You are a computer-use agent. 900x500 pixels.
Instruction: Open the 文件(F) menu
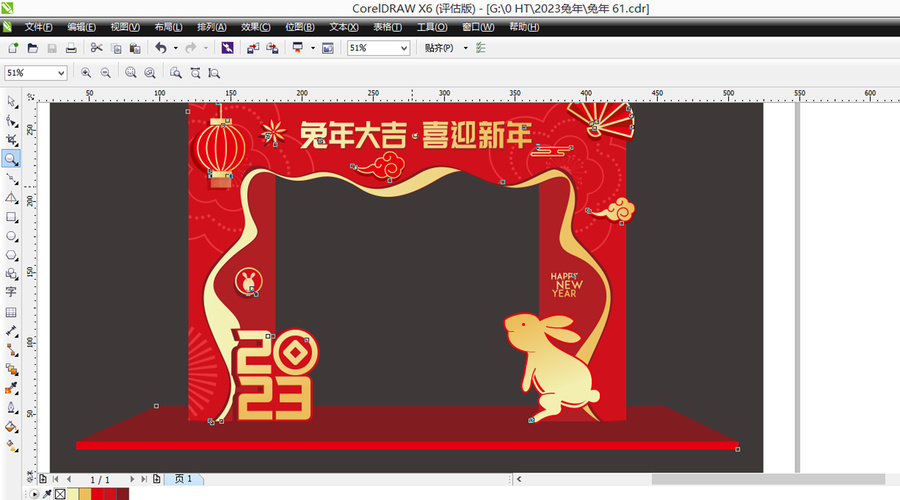(38, 27)
